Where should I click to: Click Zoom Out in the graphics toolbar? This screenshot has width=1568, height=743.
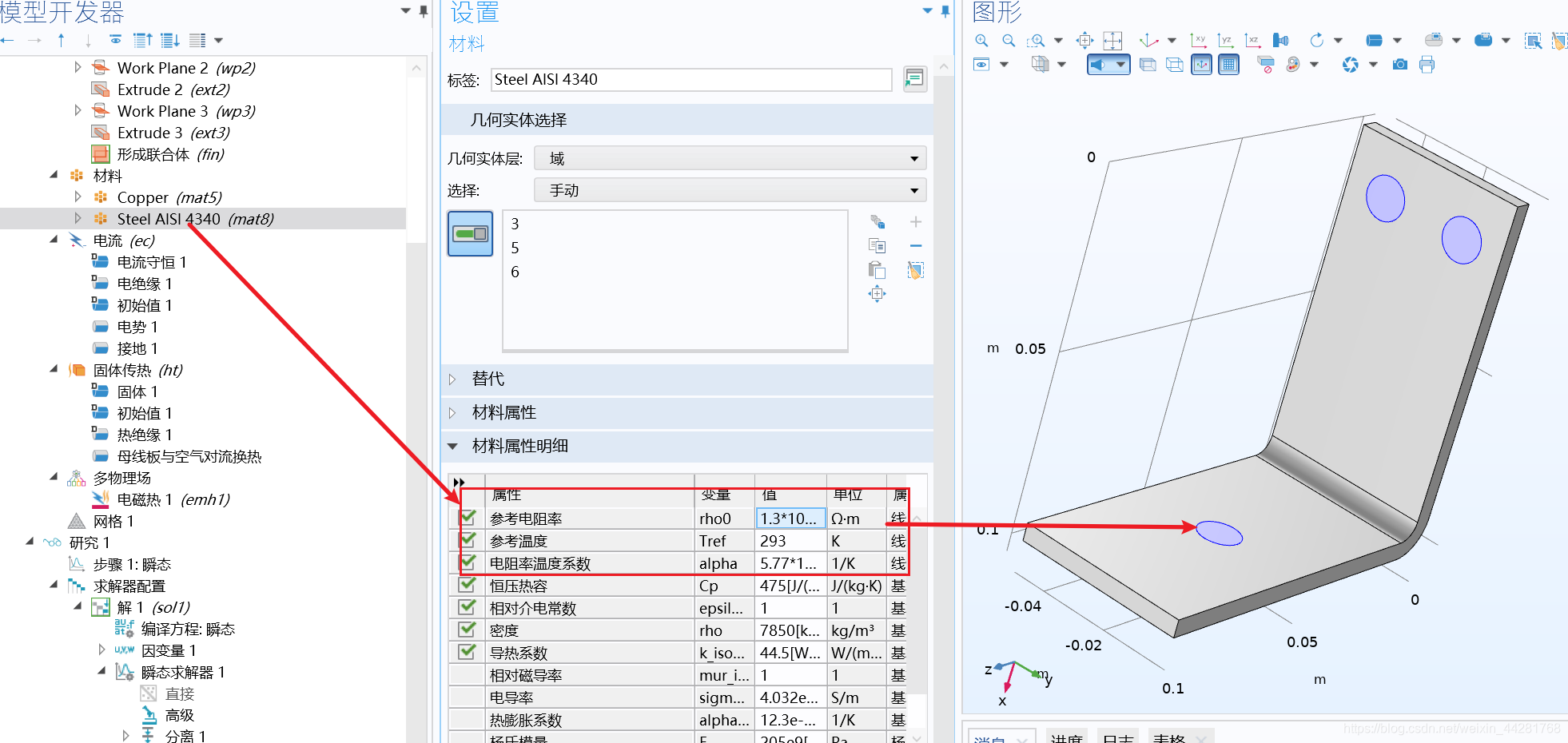1009,40
